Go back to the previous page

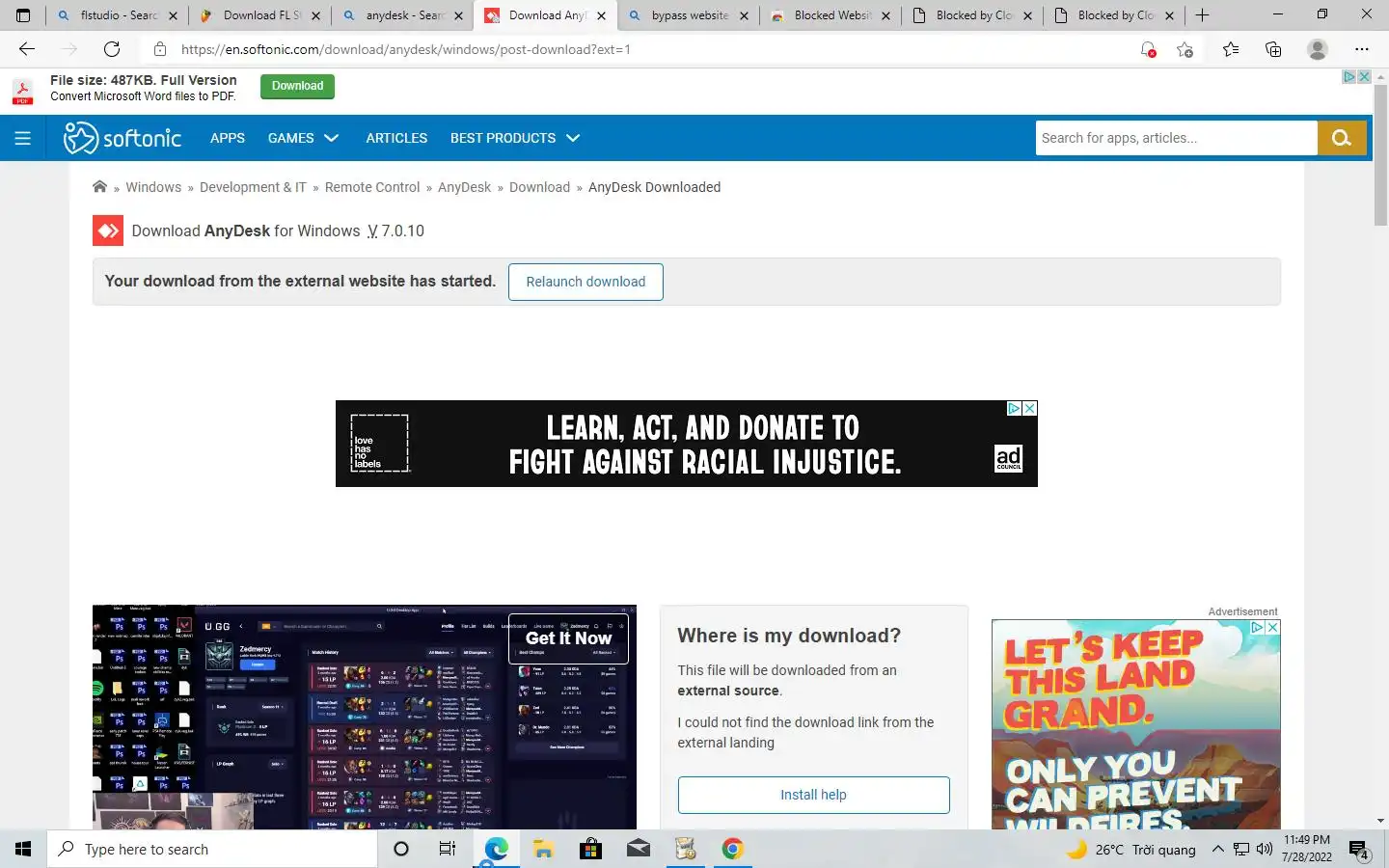27,49
